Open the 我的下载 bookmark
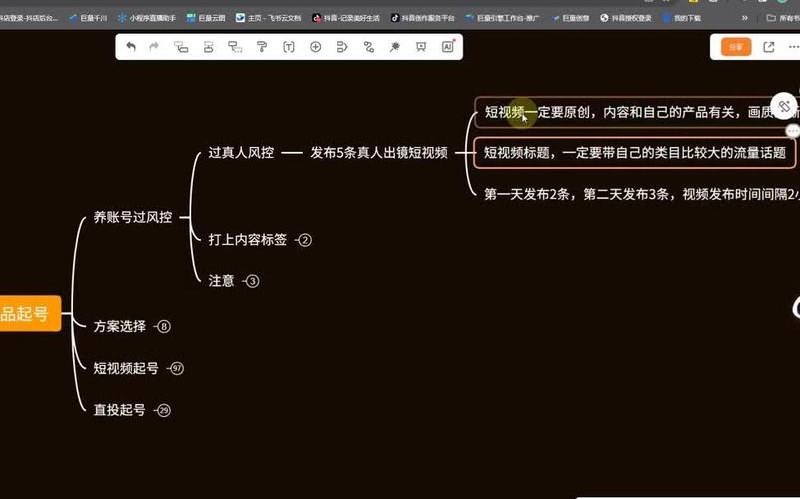 click(x=682, y=18)
